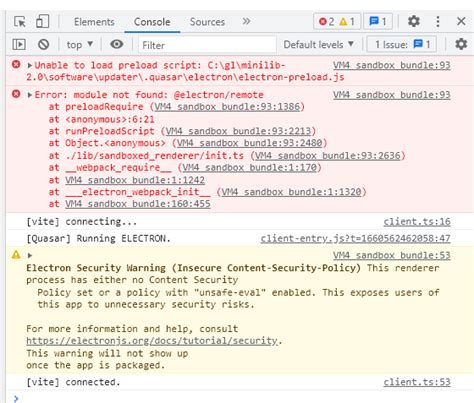This screenshot has width=474, height=403.
Task: Click the yellow warning triangle icon in the log
Action: click(x=16, y=255)
